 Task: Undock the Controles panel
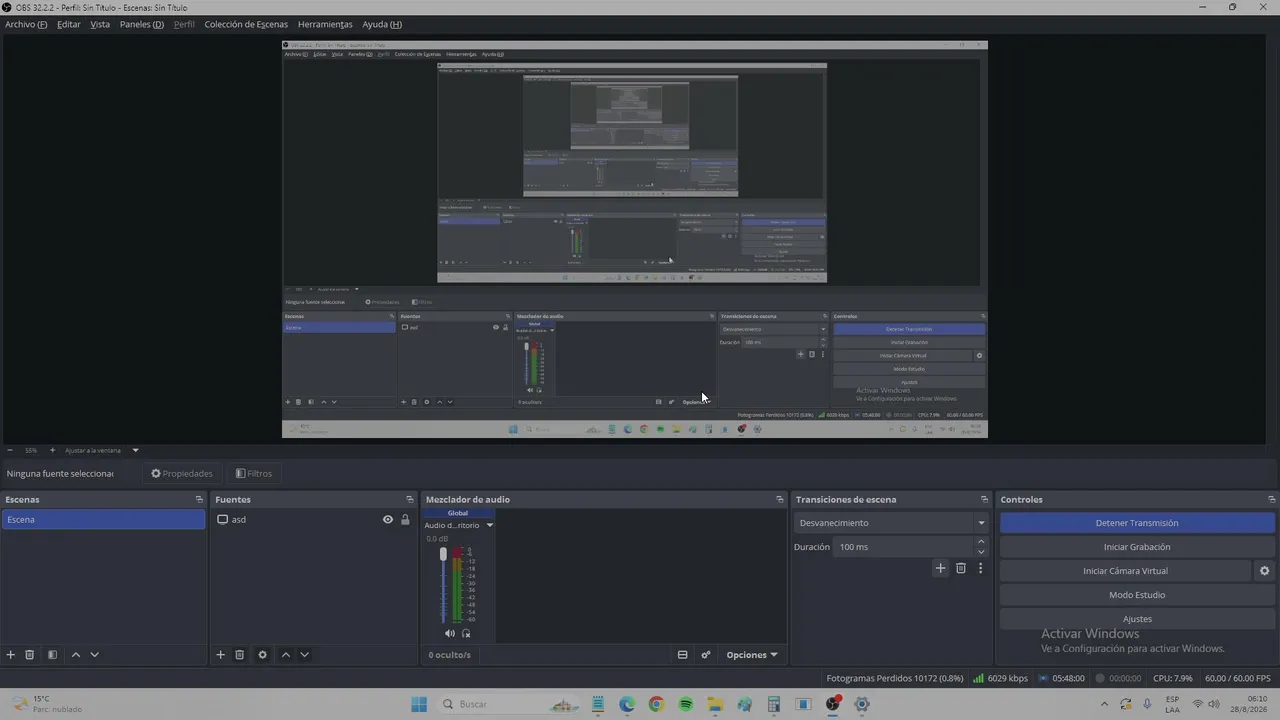click(1272, 500)
